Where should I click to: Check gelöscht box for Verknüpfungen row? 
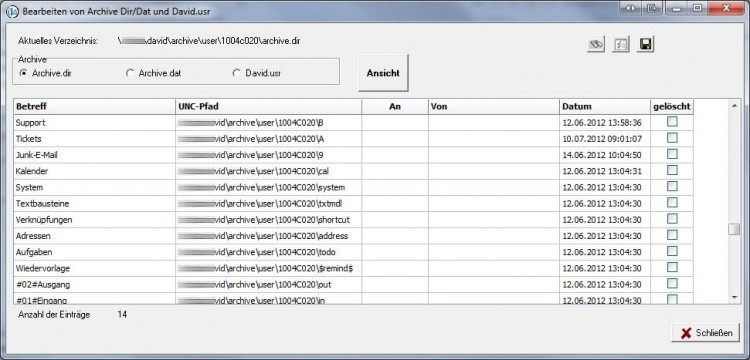coord(672,219)
